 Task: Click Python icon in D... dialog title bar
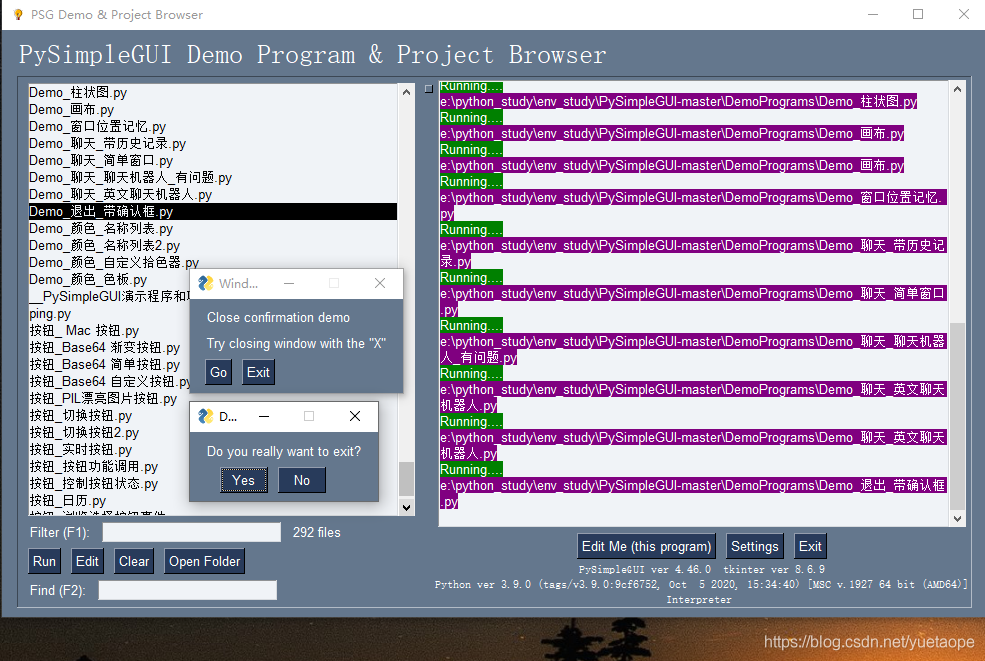205,416
